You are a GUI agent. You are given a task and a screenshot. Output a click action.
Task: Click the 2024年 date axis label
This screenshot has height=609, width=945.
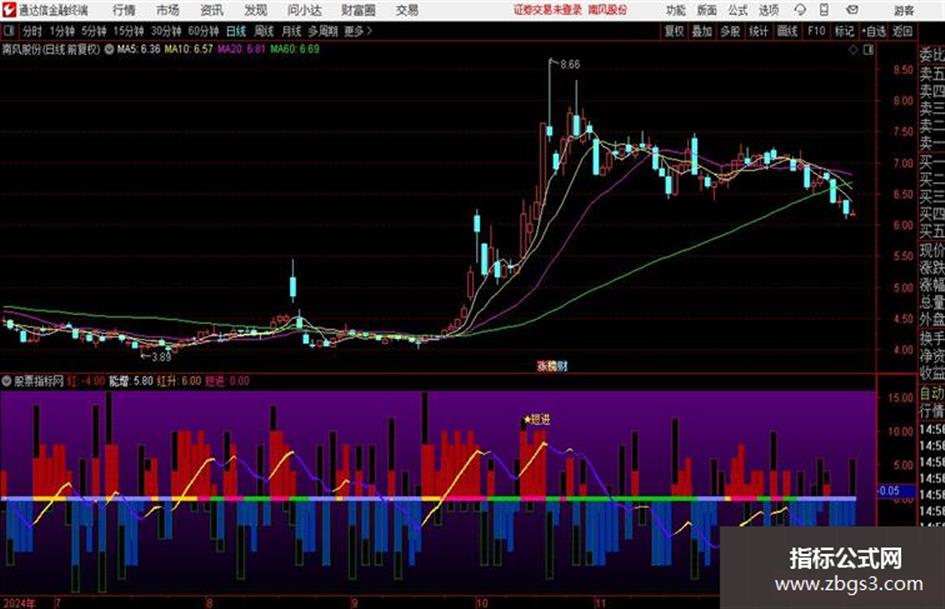coord(19,603)
